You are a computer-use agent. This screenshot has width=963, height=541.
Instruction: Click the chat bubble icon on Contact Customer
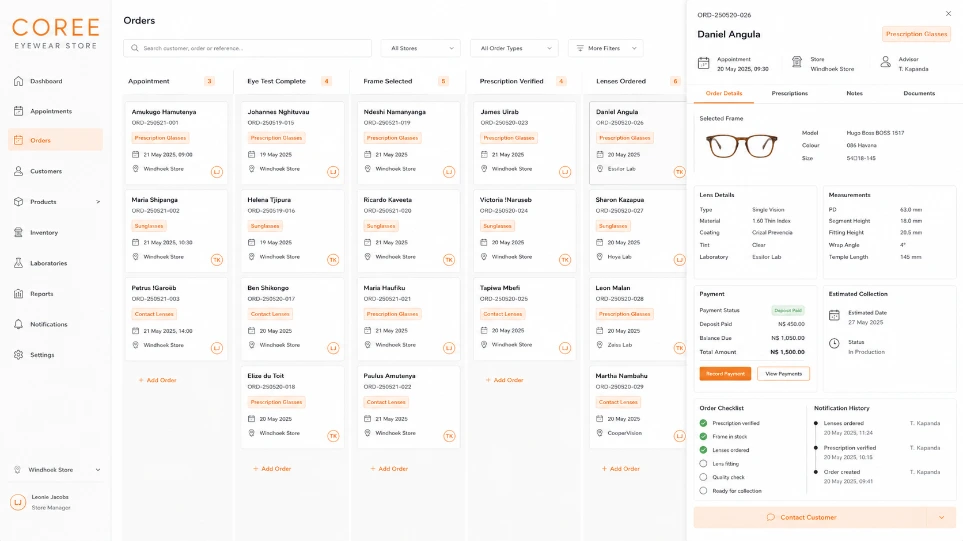pyautogui.click(x=771, y=518)
